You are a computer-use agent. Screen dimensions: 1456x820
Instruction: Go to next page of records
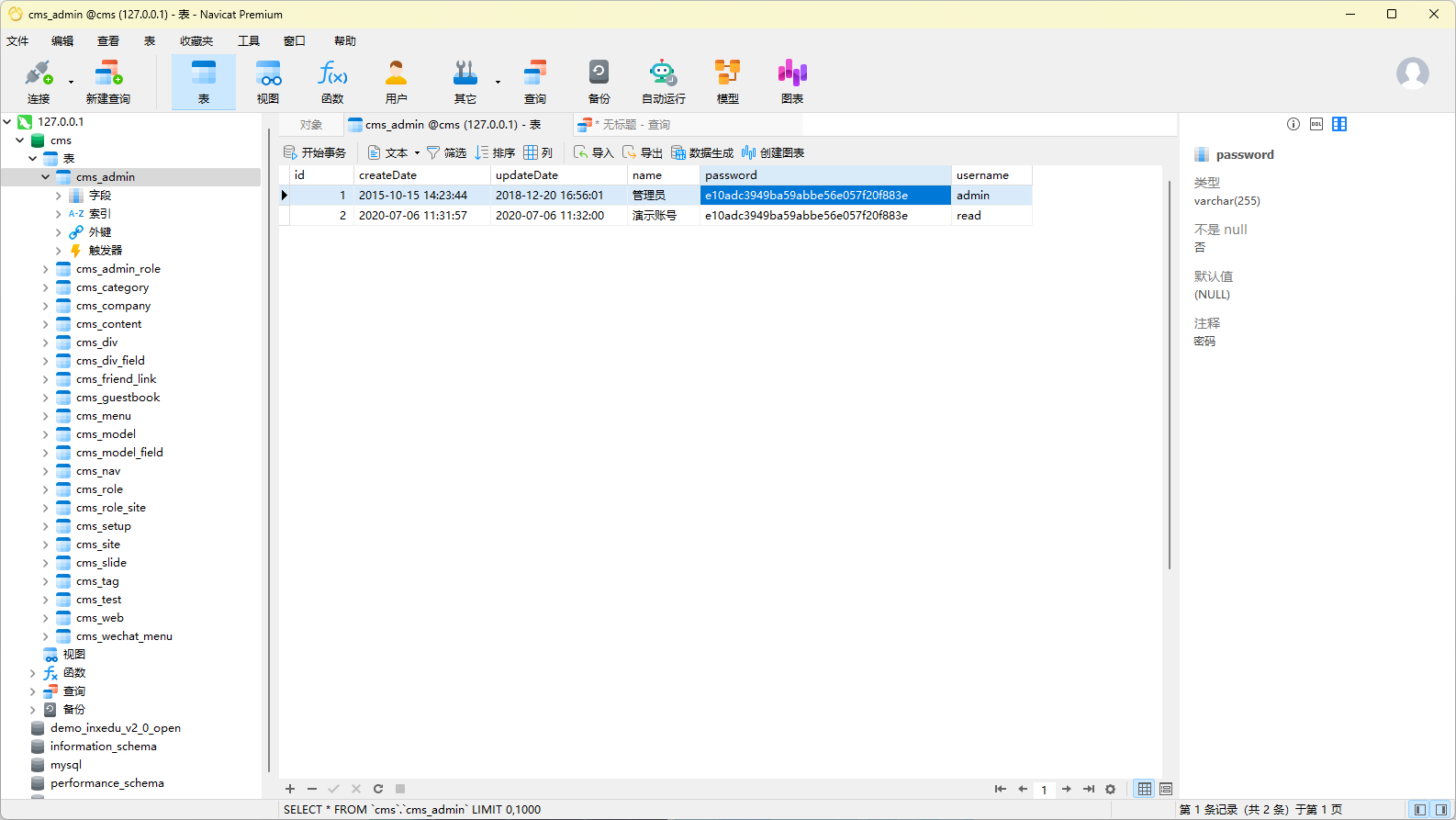(x=1067, y=789)
